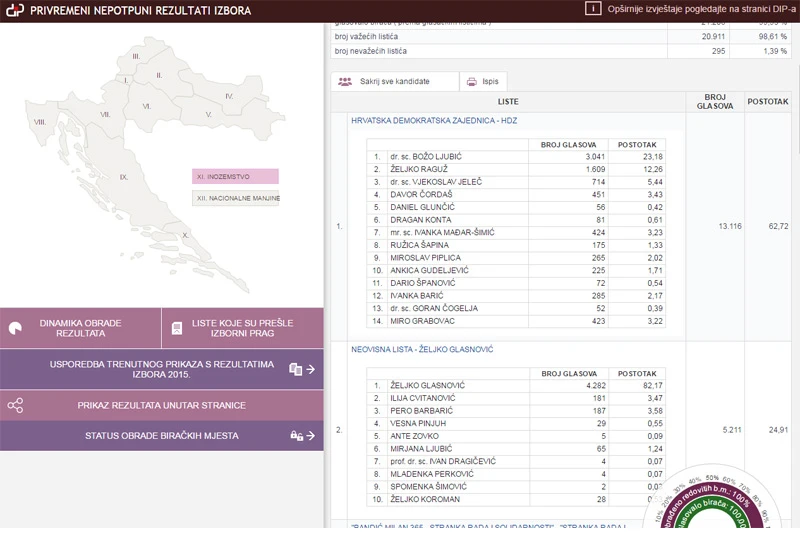Select constituency IV. on the map

point(229,96)
